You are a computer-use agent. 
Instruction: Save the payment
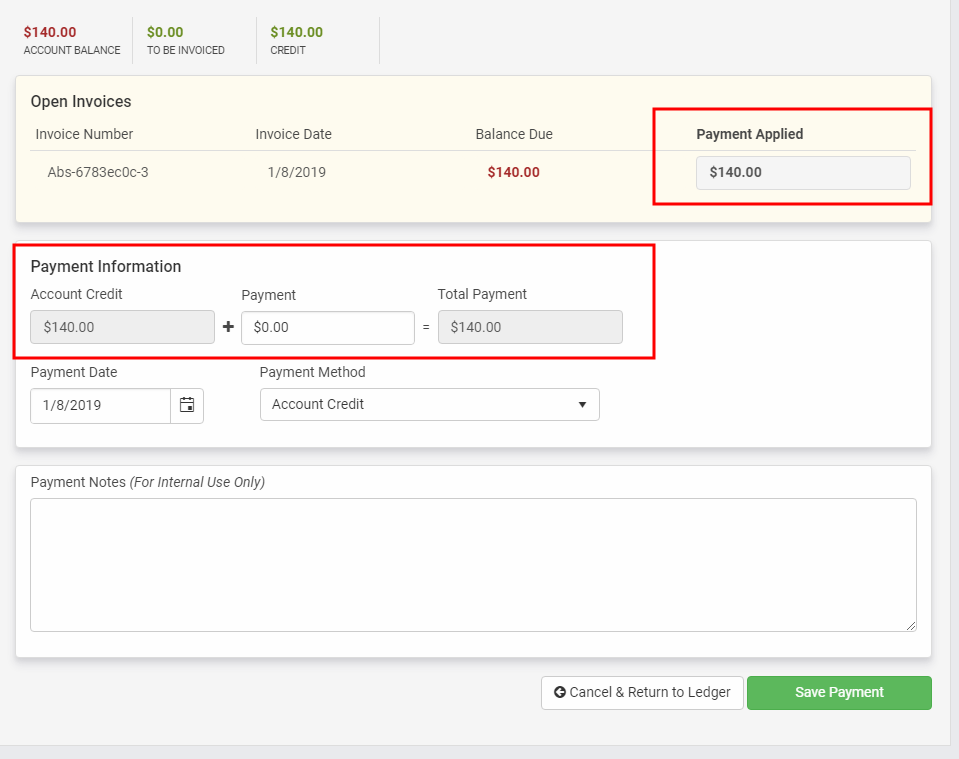click(x=839, y=692)
